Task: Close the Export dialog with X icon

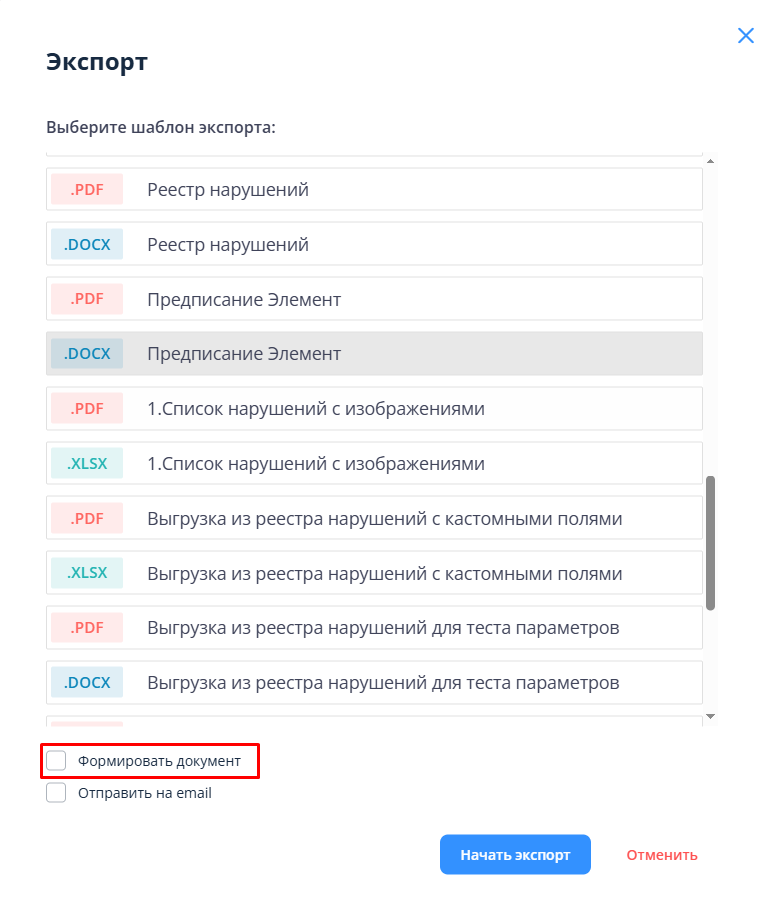Action: click(x=745, y=36)
